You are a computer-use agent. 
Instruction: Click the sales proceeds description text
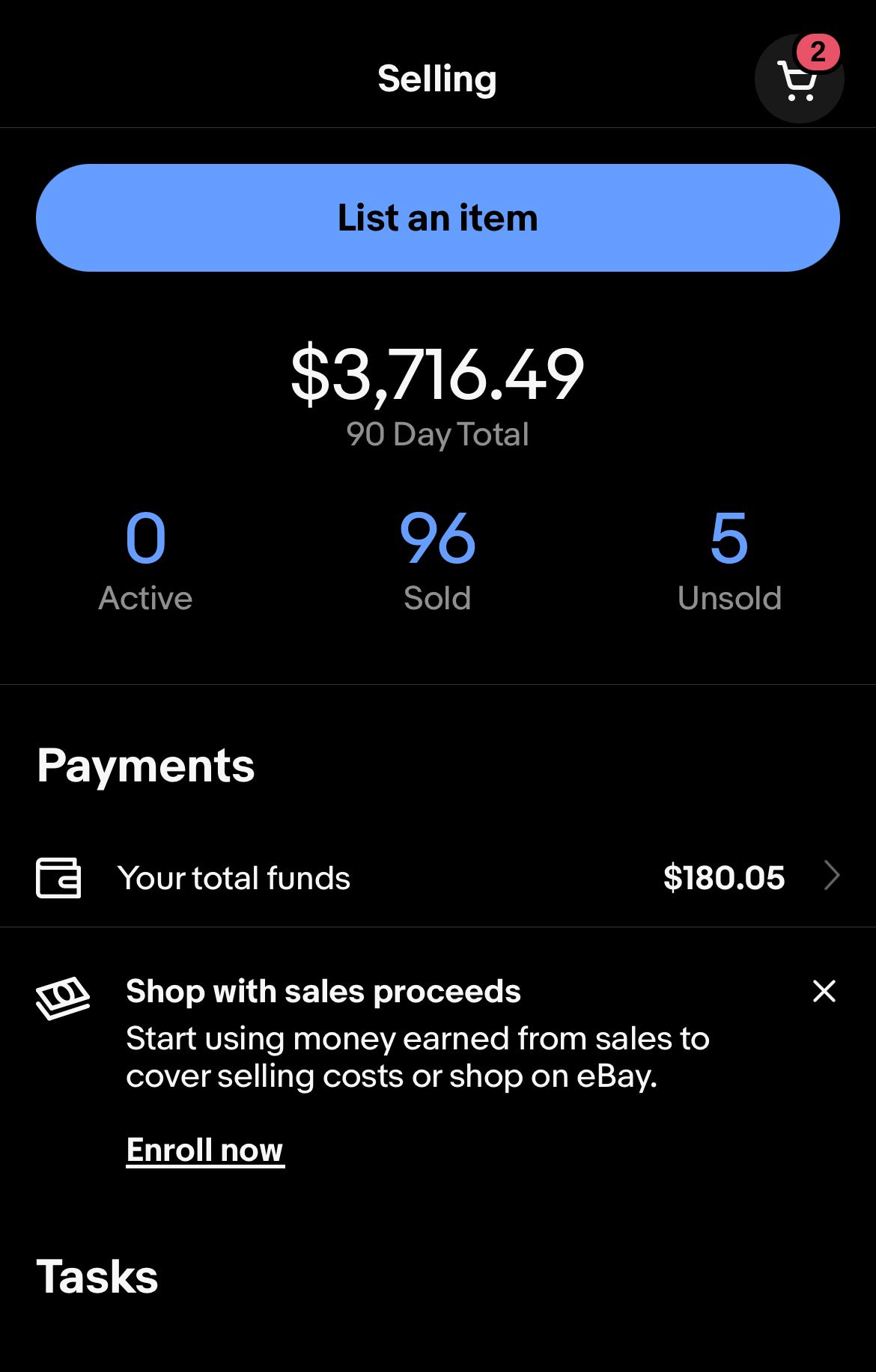[418, 1057]
